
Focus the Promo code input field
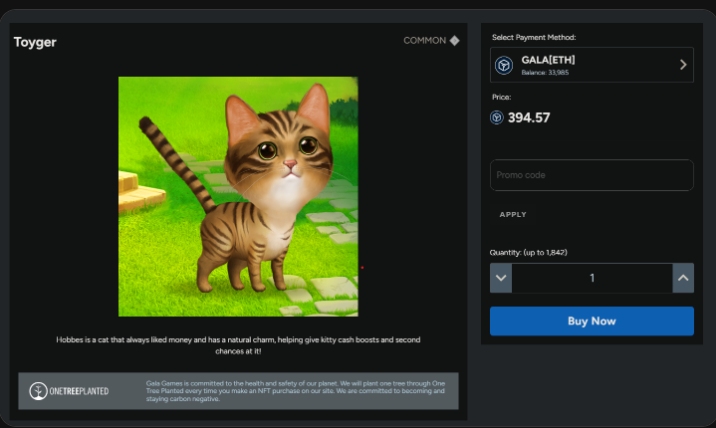pyautogui.click(x=592, y=175)
